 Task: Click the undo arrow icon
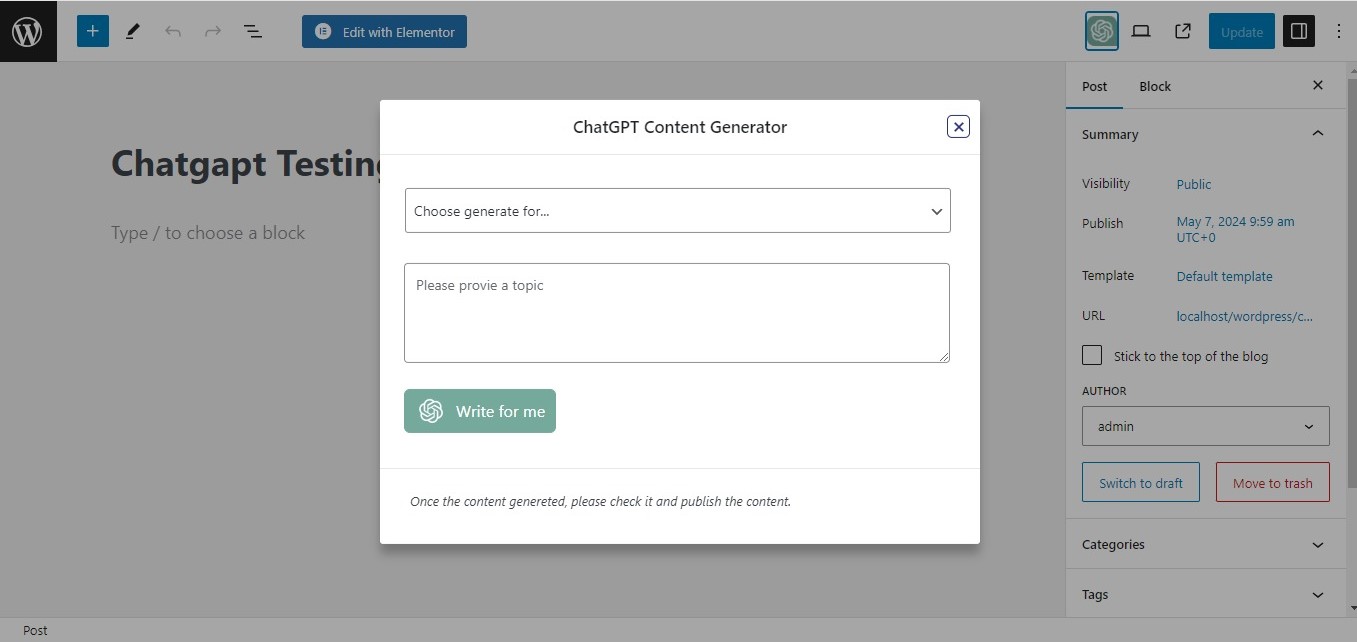(173, 31)
